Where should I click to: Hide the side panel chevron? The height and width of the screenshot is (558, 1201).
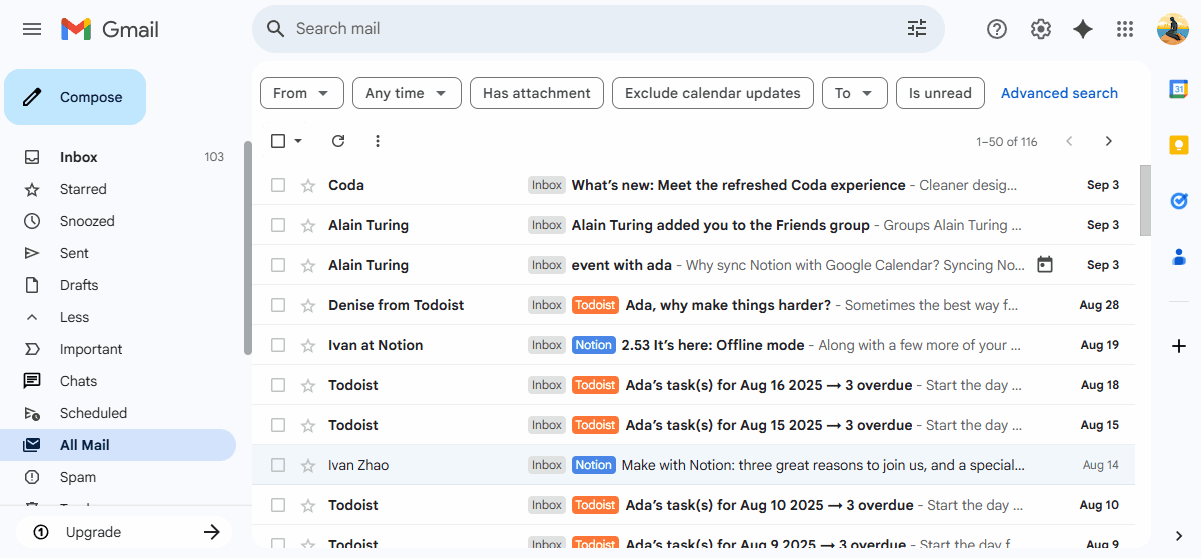(1179, 536)
